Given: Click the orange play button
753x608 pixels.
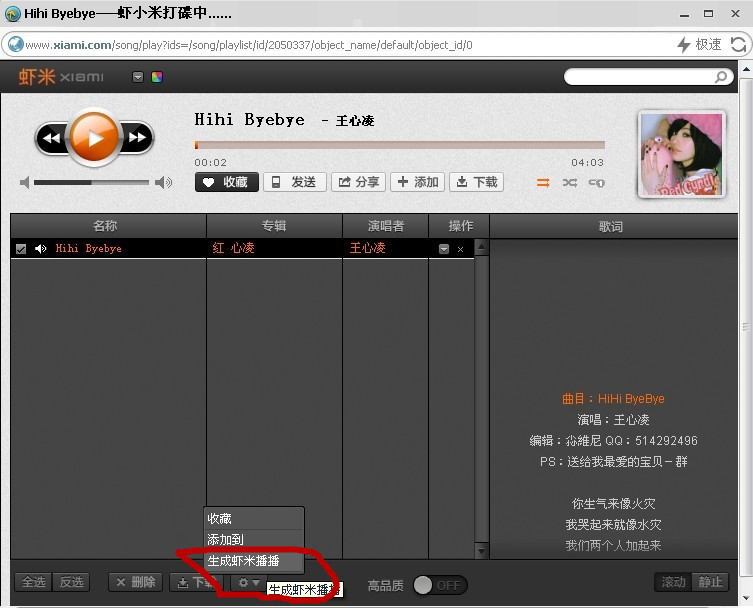Looking at the screenshot, I should [94, 138].
